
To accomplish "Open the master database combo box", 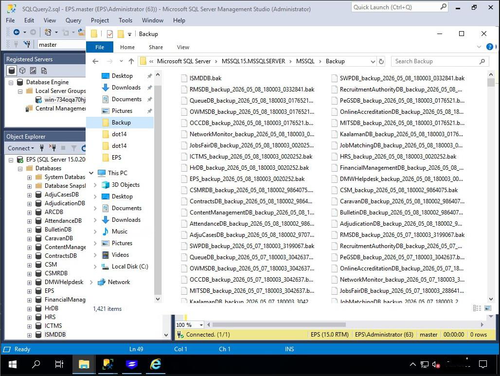I will pyautogui.click(x=61, y=45).
